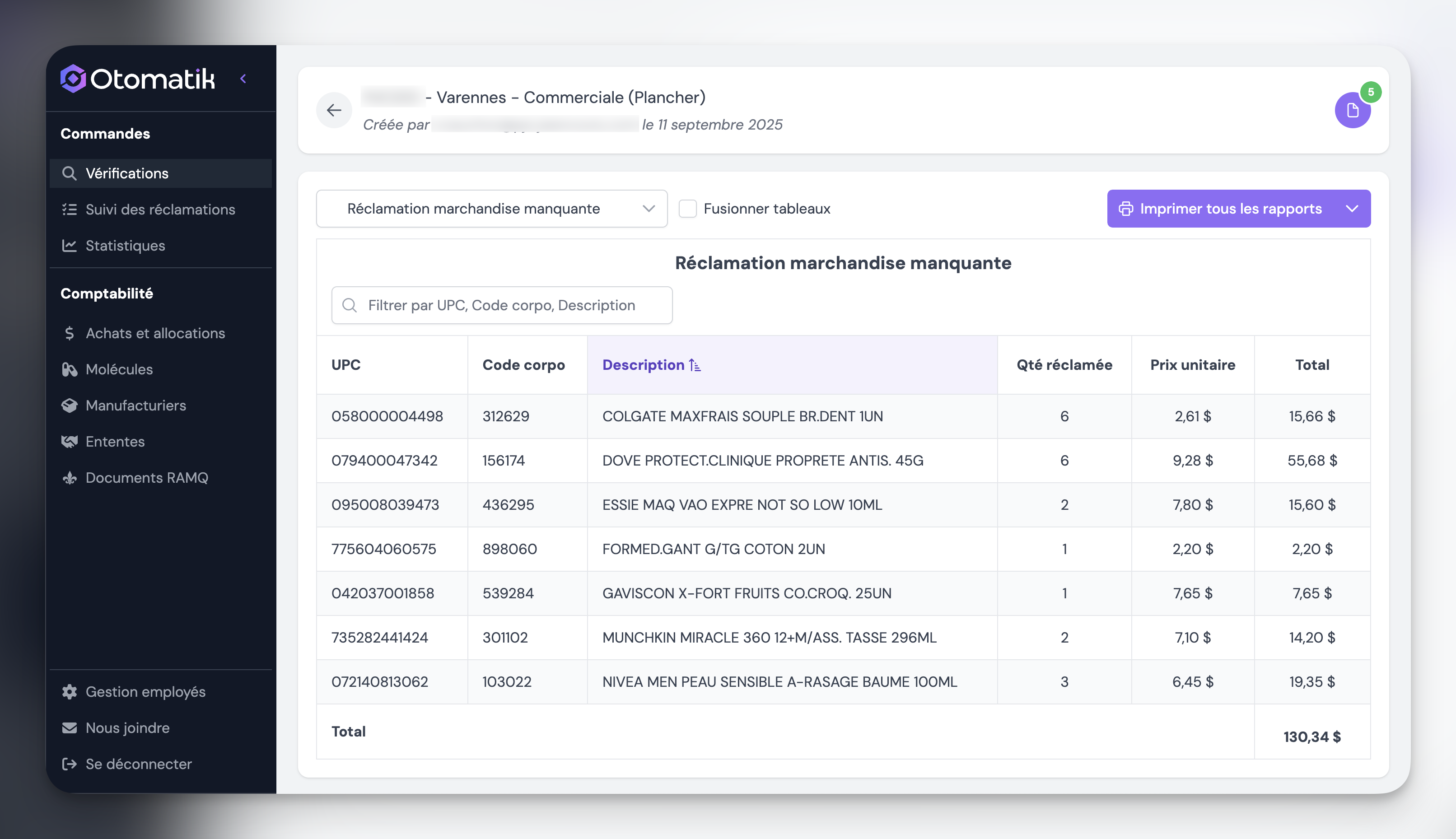Collapse the sidebar with the chevron
The height and width of the screenshot is (839, 1456).
(243, 79)
